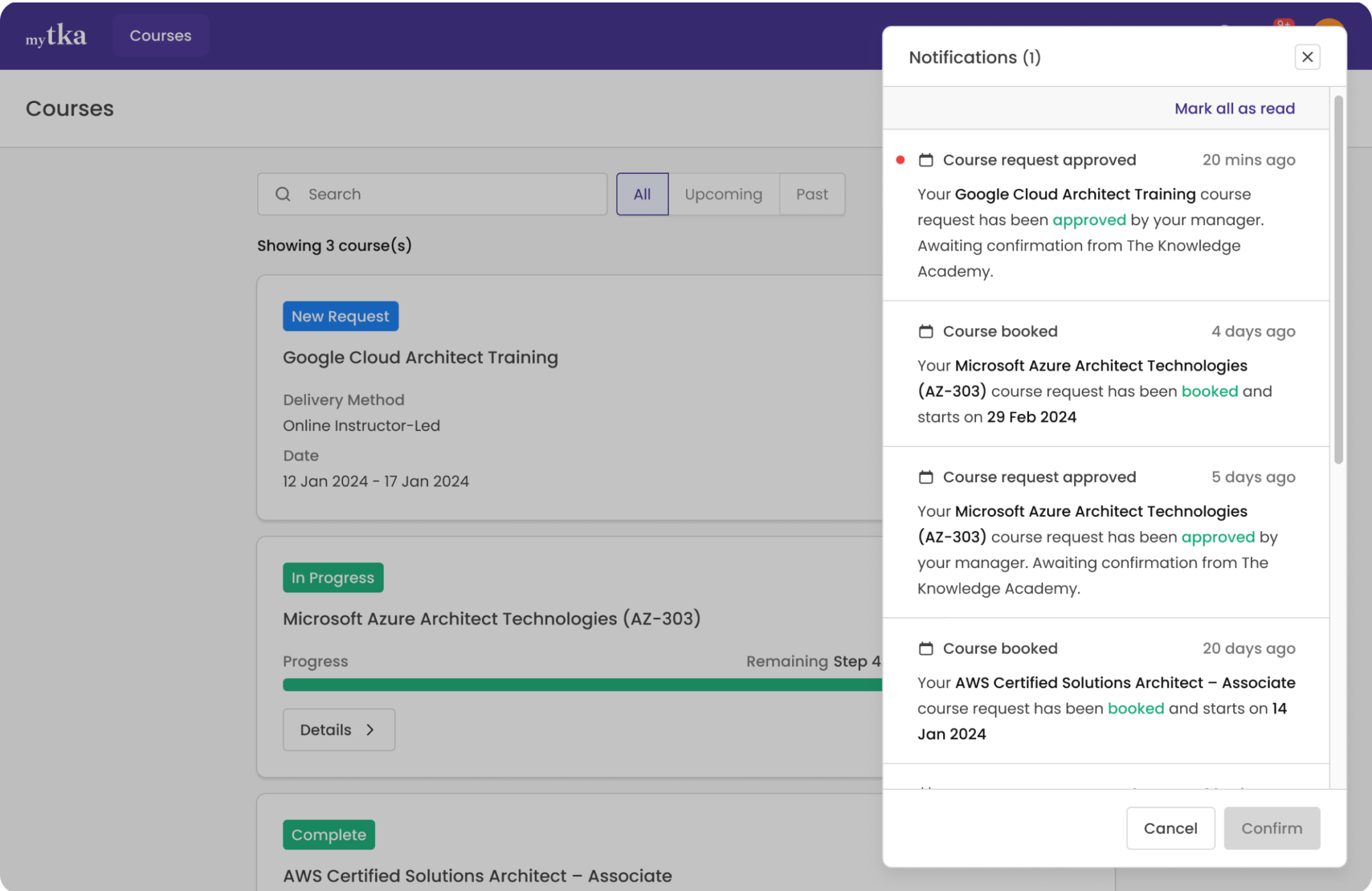Click the Complete badge
The height and width of the screenshot is (891, 1372).
329,835
